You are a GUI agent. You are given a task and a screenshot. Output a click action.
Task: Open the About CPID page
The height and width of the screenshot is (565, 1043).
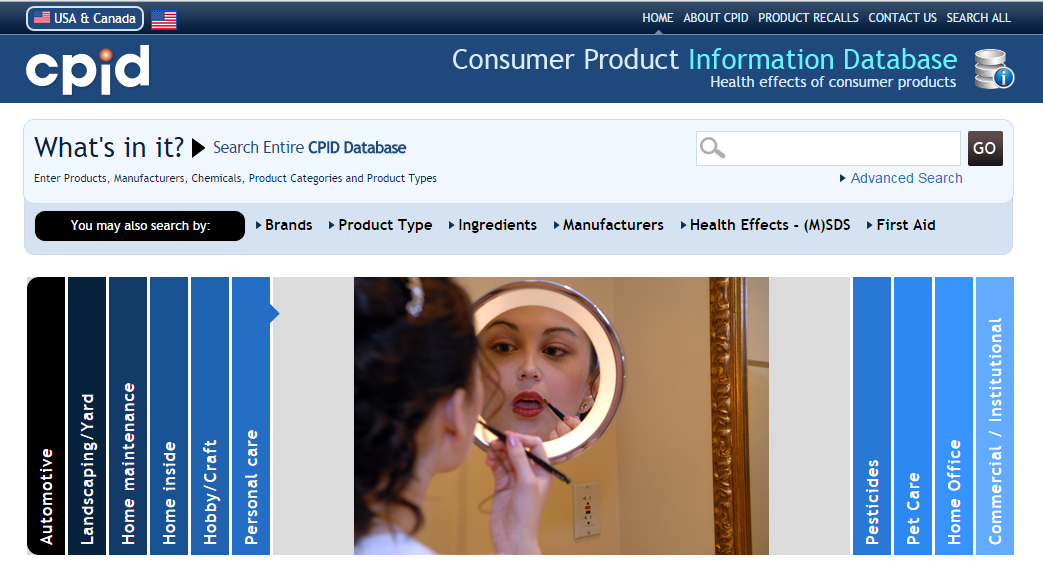[716, 18]
